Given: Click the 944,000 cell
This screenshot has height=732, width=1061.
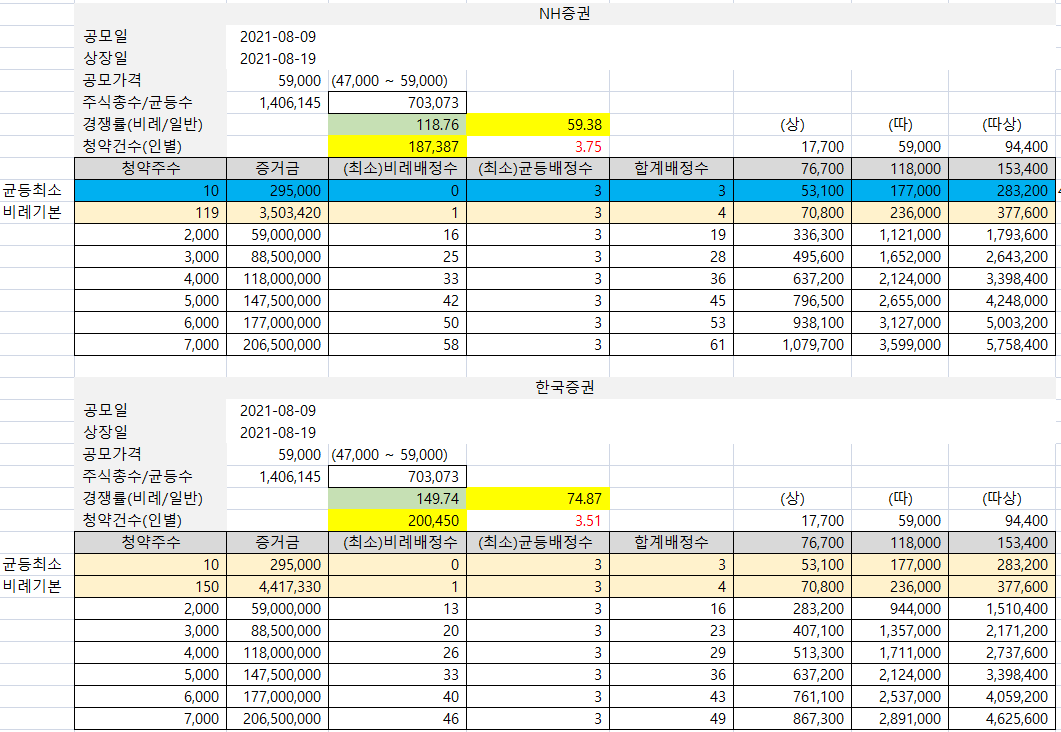Looking at the screenshot, I should point(900,609).
